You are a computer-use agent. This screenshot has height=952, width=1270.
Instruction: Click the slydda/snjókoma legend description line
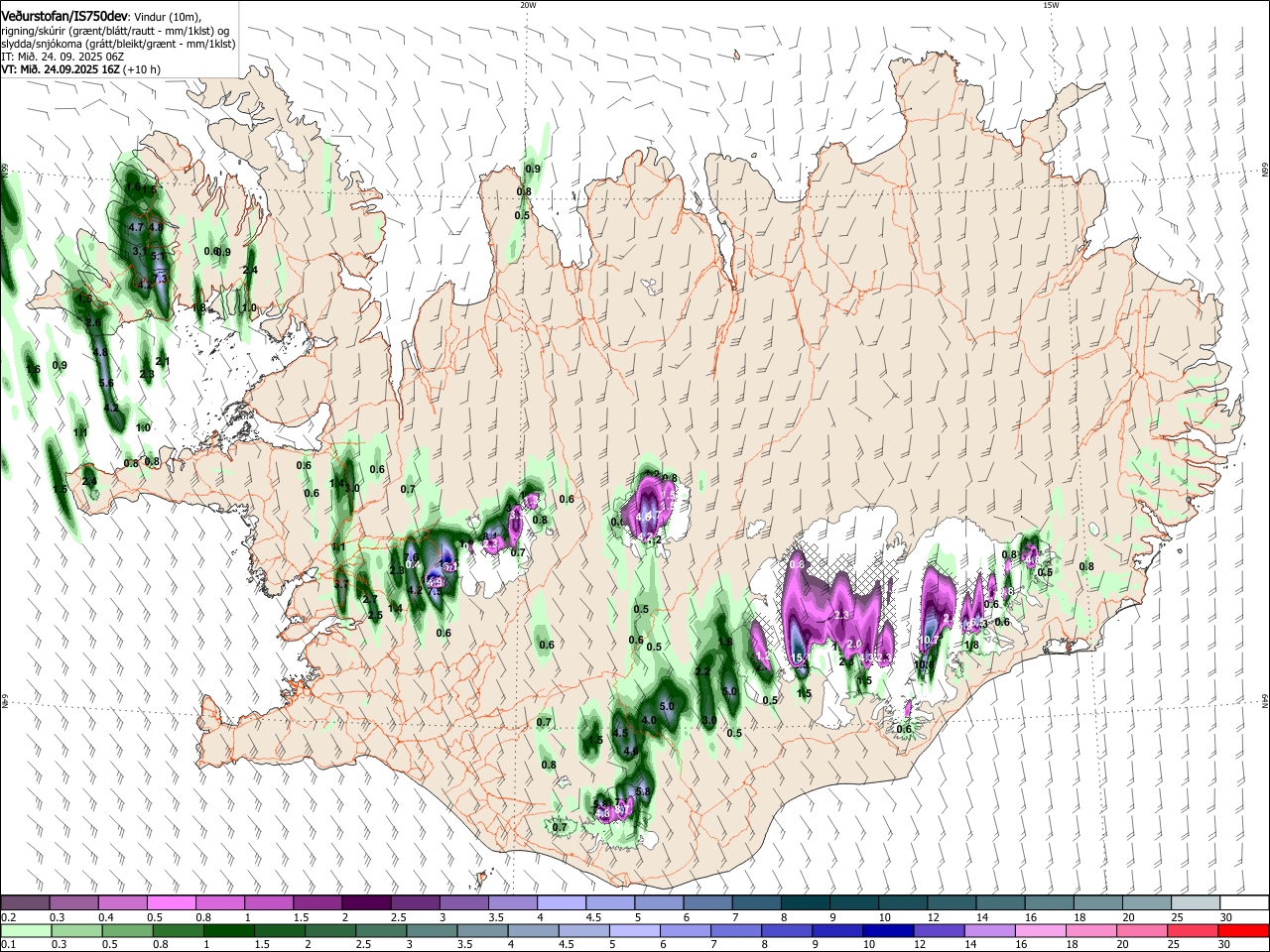pos(118,44)
